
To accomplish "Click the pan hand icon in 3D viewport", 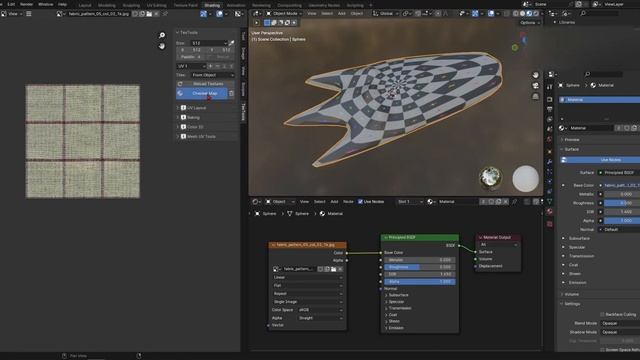I will [536, 75].
